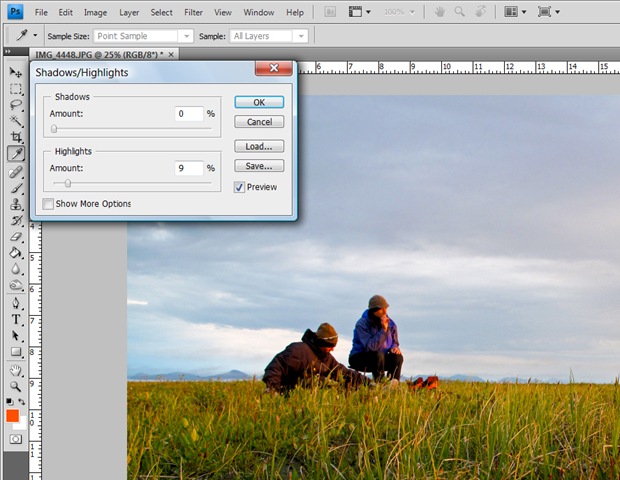620x480 pixels.
Task: Toggle the Preview checkbox
Action: [239, 187]
